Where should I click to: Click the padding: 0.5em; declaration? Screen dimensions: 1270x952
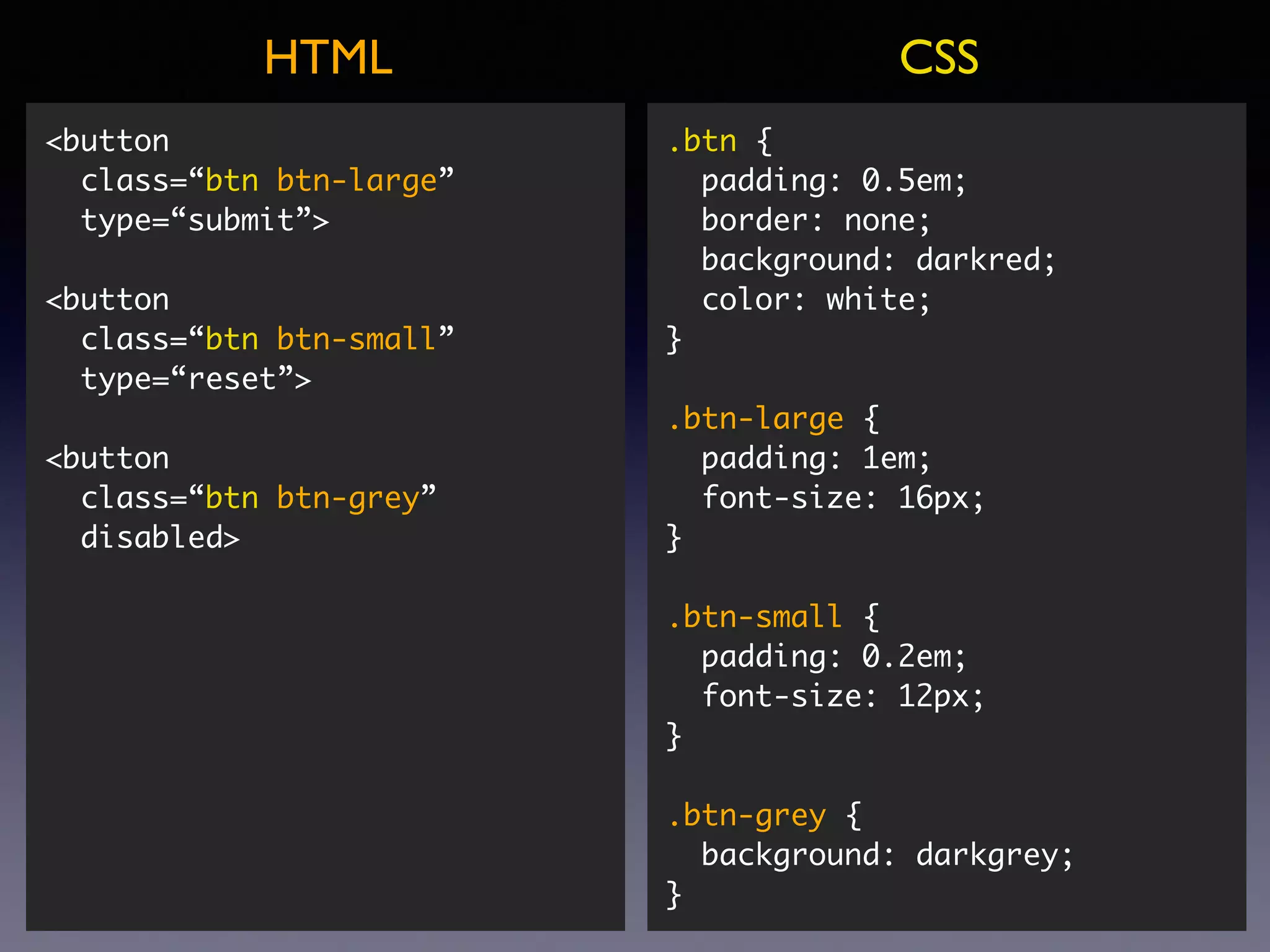(x=833, y=181)
